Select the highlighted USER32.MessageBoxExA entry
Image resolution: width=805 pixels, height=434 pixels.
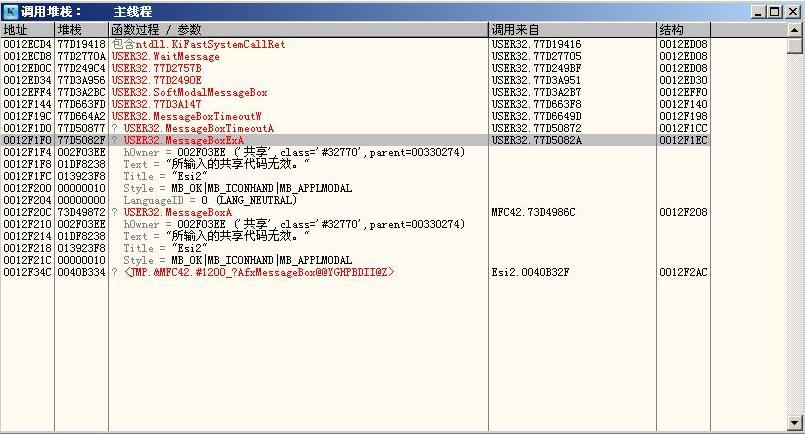tap(183, 140)
